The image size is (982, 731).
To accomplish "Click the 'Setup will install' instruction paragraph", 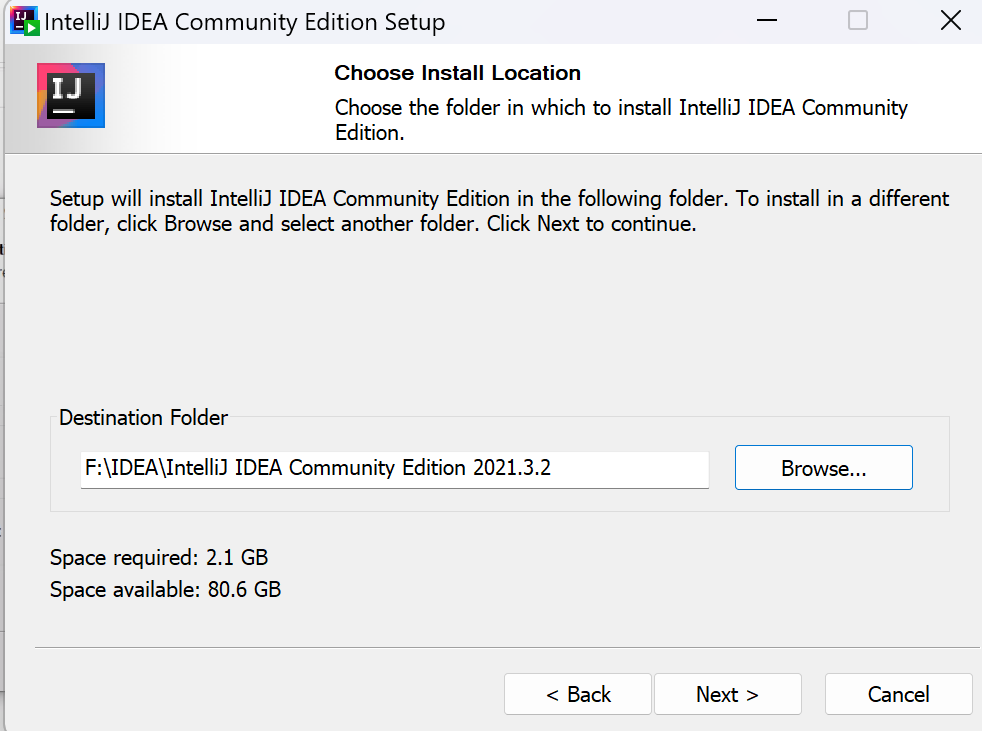I will pos(499,211).
